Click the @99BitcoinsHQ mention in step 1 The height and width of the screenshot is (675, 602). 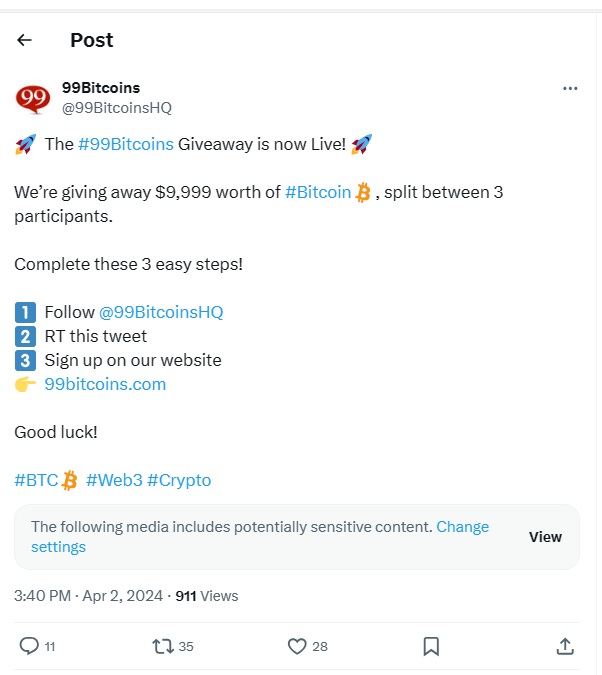click(x=161, y=312)
